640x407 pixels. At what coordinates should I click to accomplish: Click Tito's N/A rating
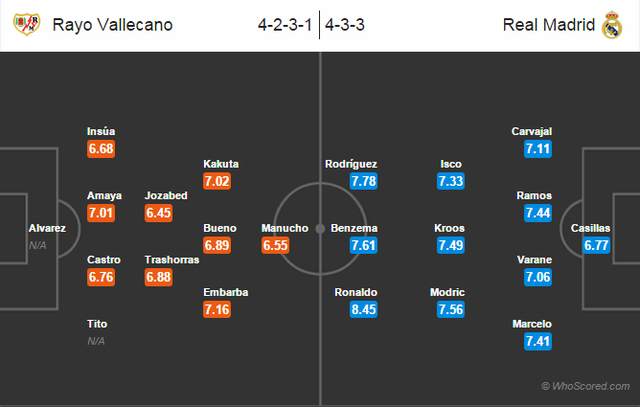(x=96, y=341)
